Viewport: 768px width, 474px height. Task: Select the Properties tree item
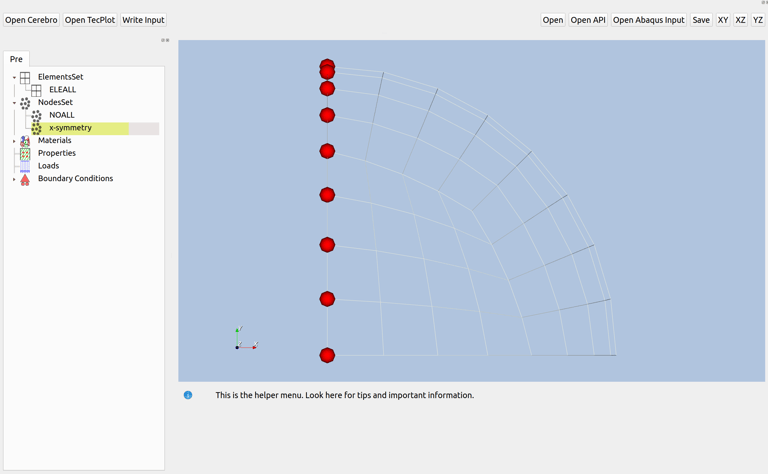coord(57,153)
